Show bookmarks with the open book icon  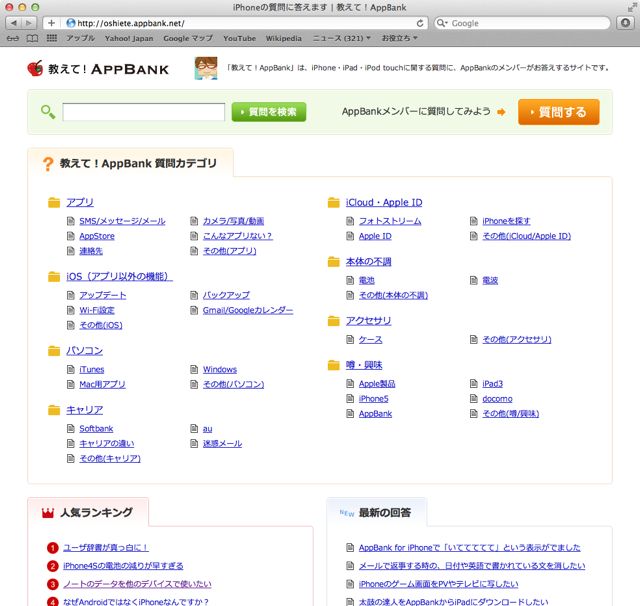[x=32, y=38]
